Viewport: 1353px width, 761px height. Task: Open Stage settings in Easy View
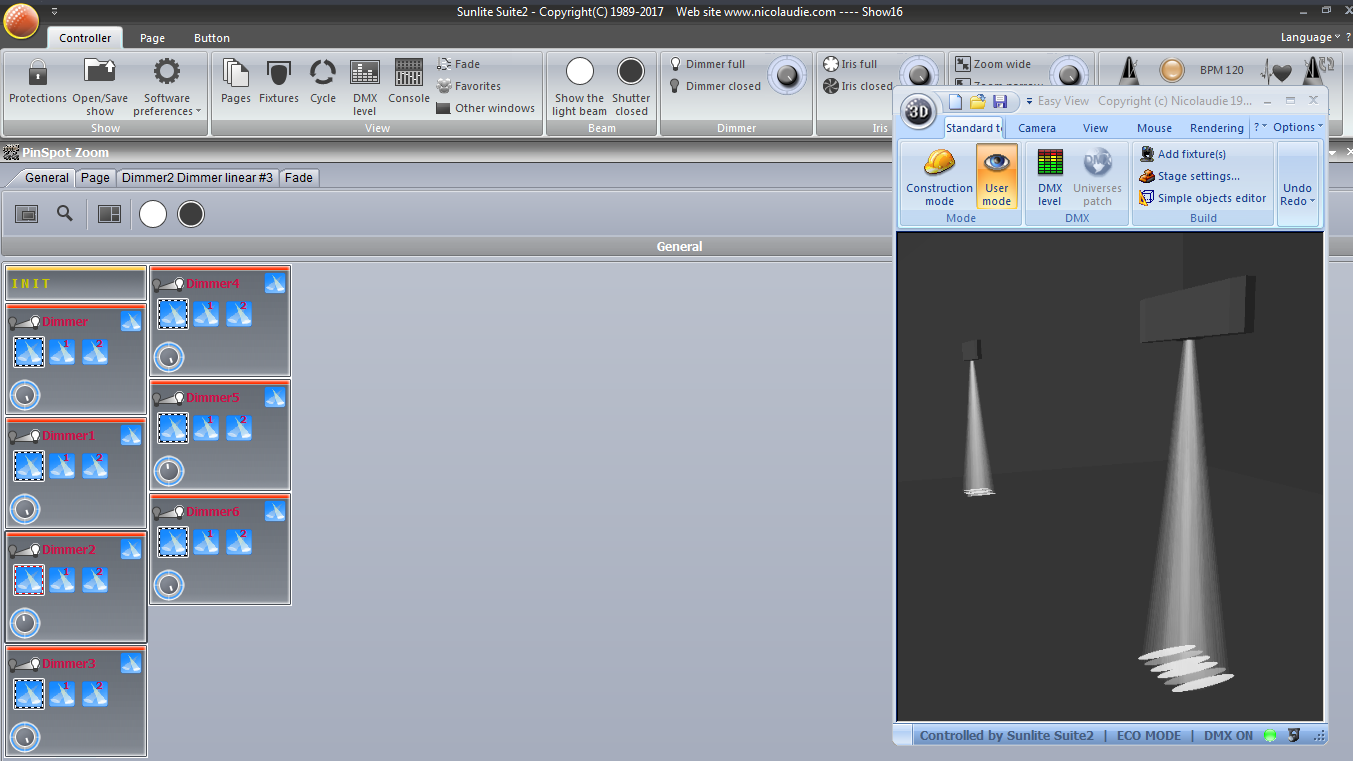(x=1190, y=176)
